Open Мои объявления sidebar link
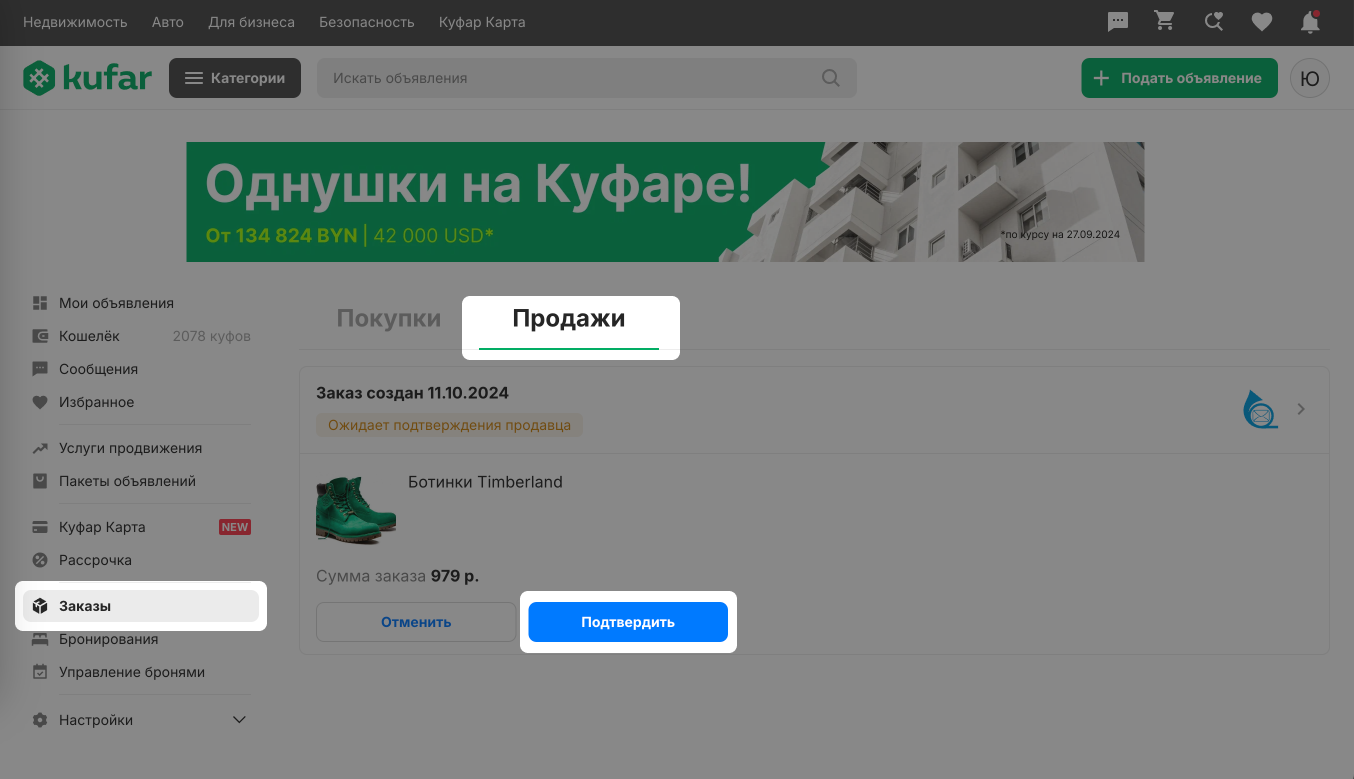The image size is (1354, 779). tap(116, 303)
